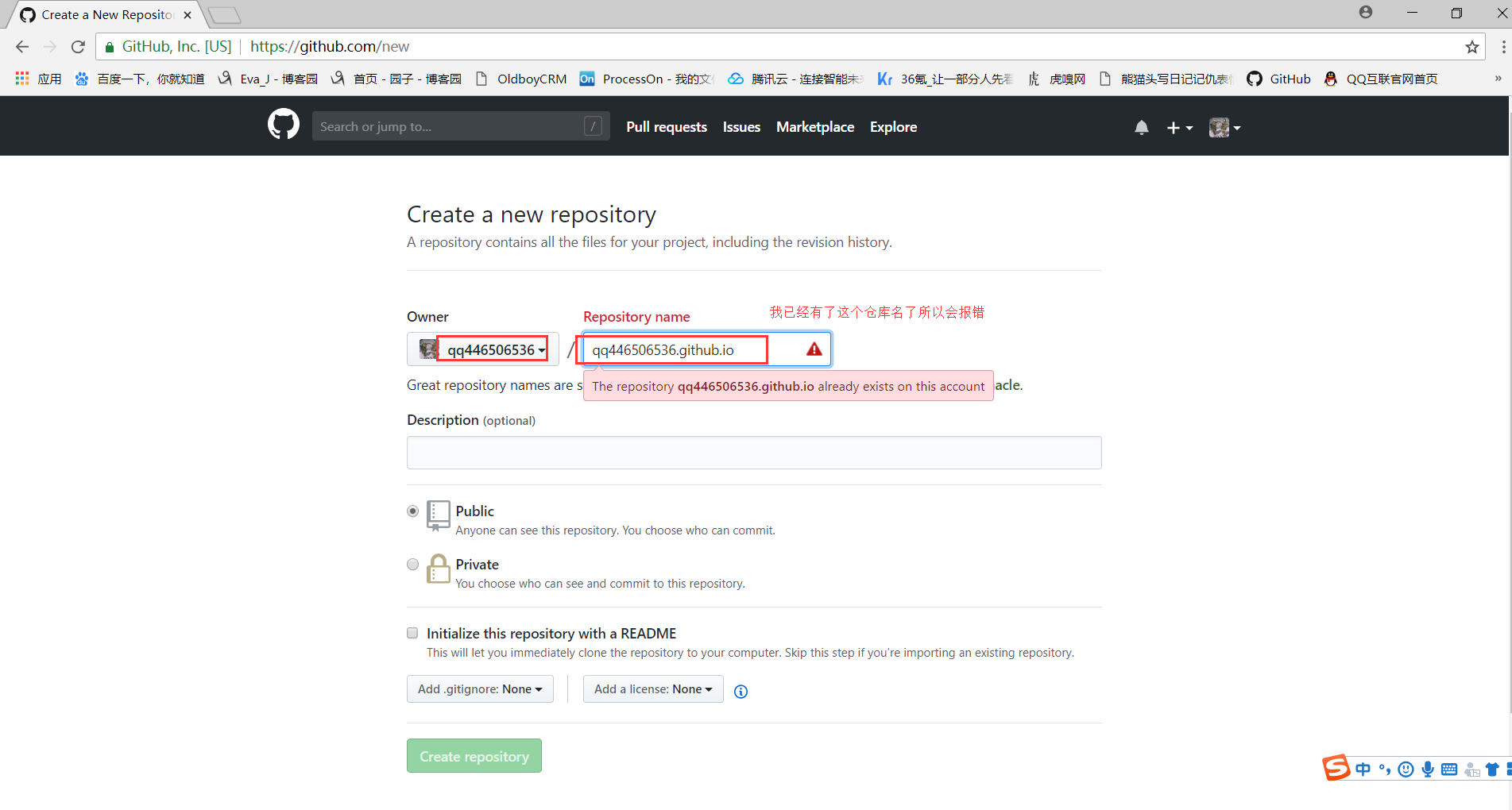Click the license info icon
The width and height of the screenshot is (1512, 810).
coord(741,691)
